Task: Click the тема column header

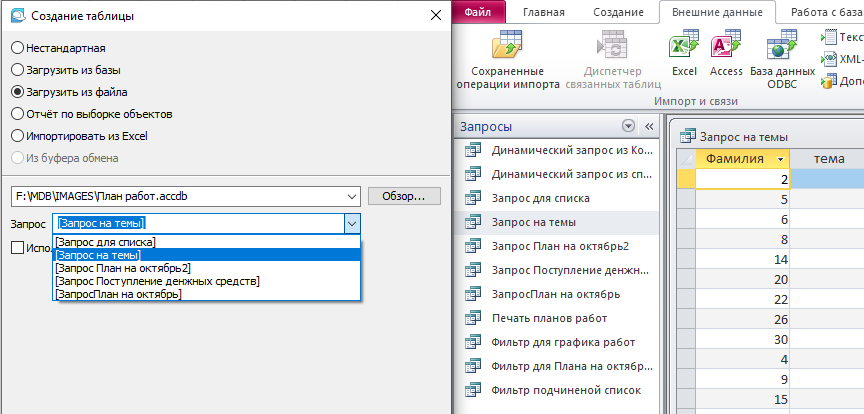Action: pos(827,159)
